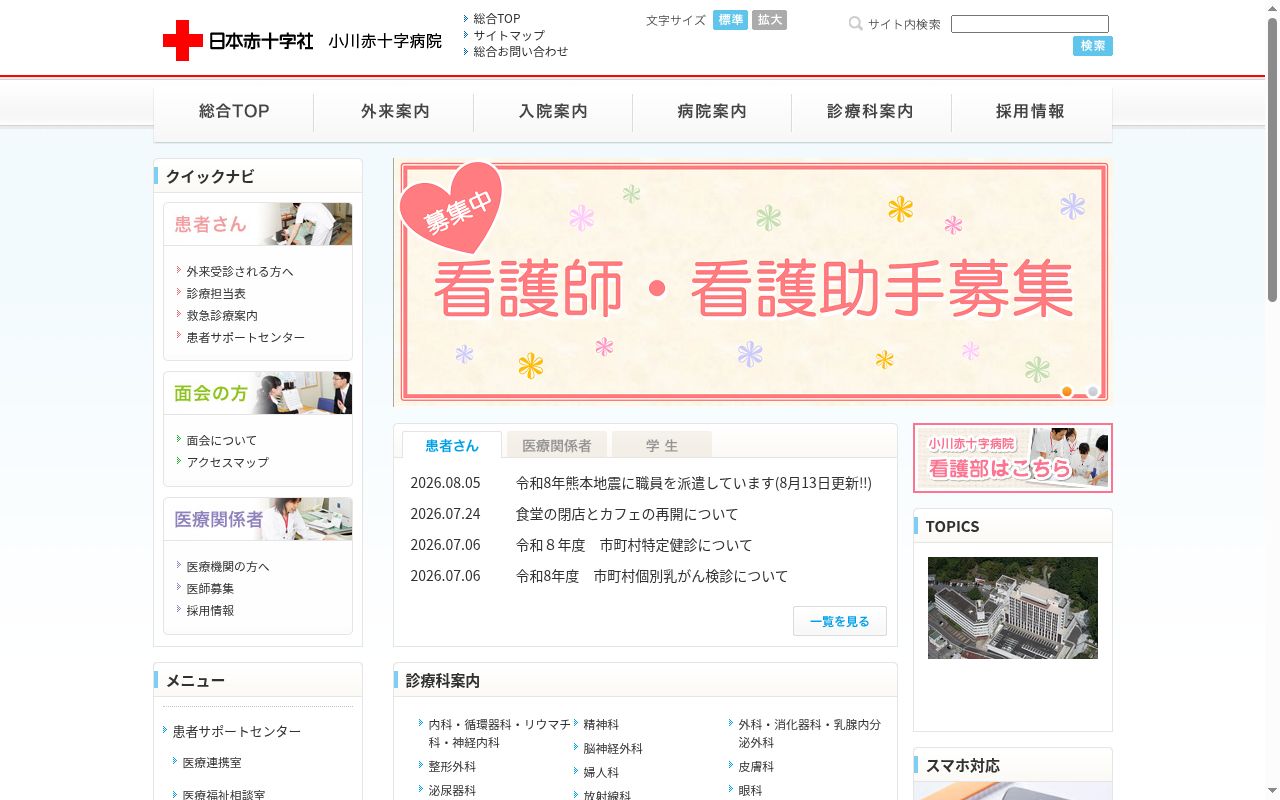Open the 外来案内 navigation menu
This screenshot has height=800, width=1280.
(394, 112)
